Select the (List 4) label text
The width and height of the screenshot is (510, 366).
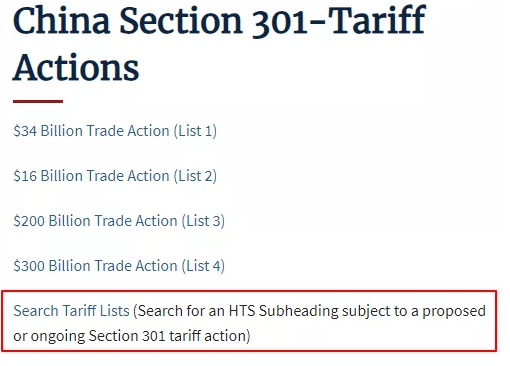click(x=203, y=266)
